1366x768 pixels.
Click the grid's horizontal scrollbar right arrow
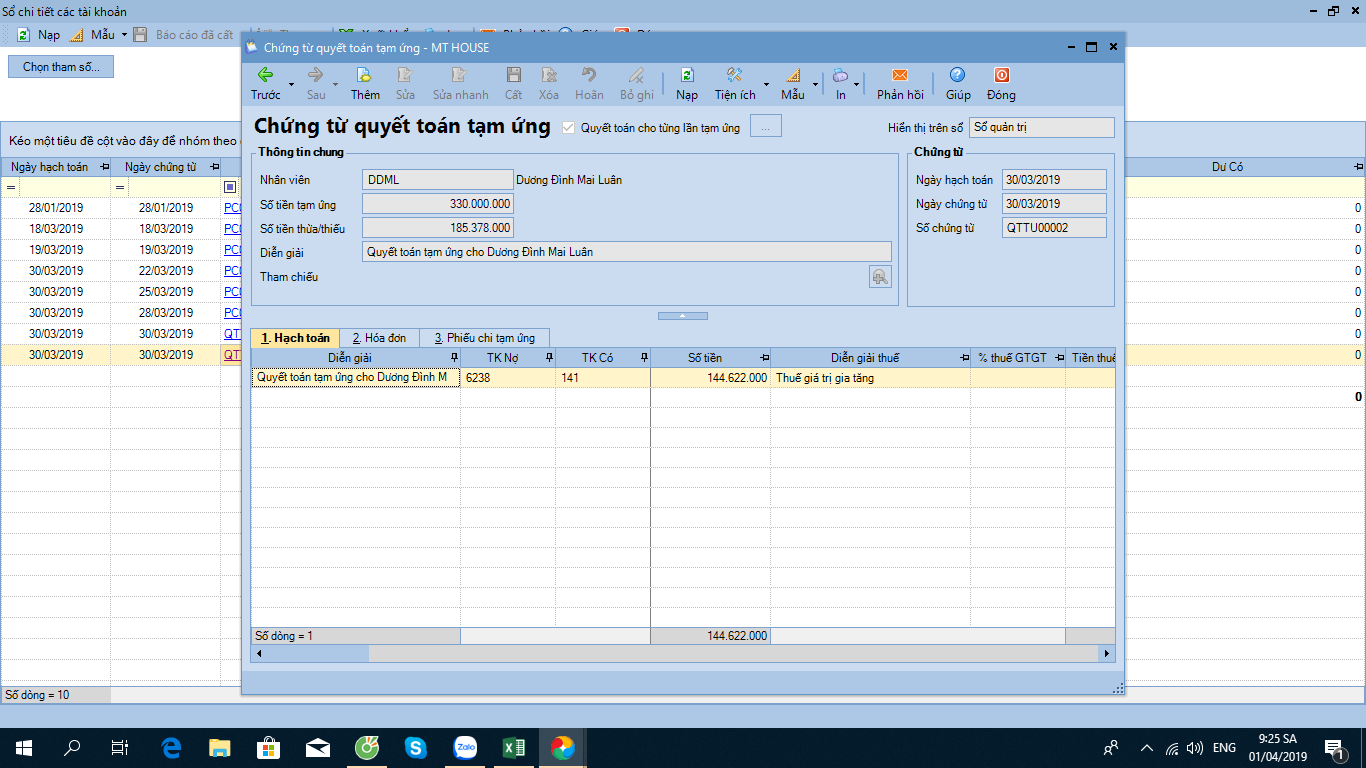[1107, 653]
